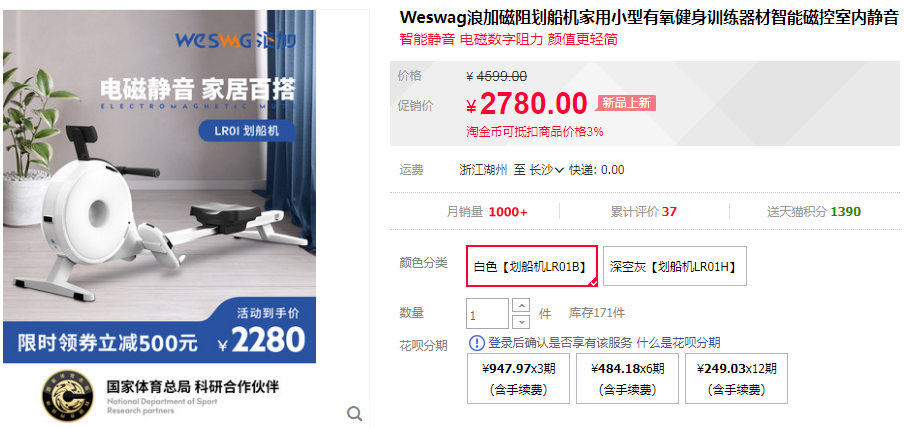Choose the ¥249.03x12期 installment plan
The width and height of the screenshot is (906, 428).
[x=736, y=378]
